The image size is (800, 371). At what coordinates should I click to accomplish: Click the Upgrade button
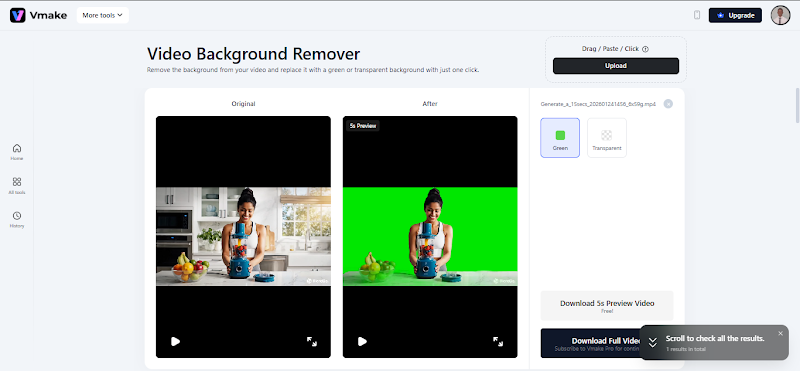click(735, 15)
